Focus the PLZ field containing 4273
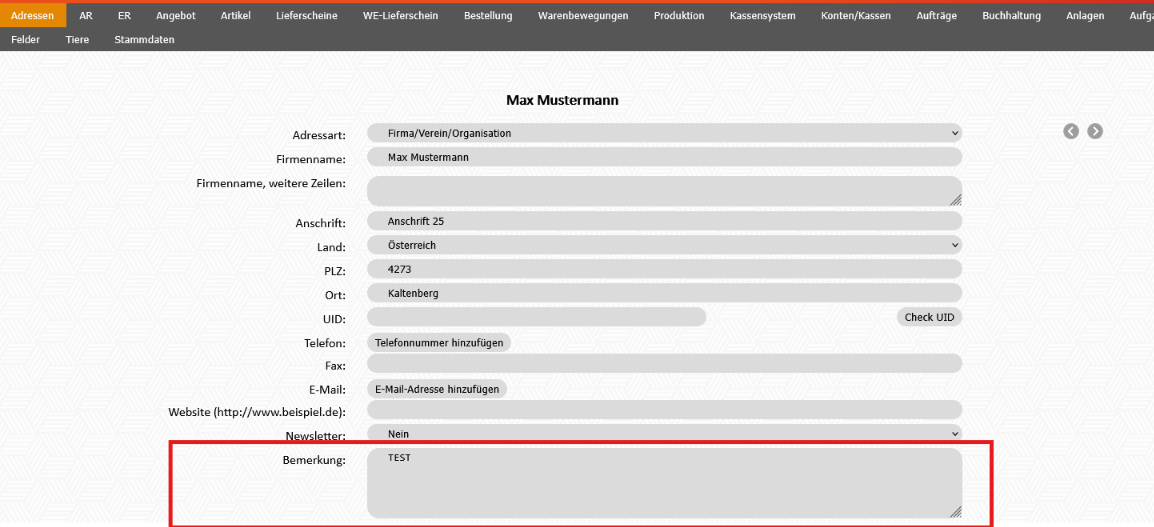Screen dimensions: 1154x527 pos(665,269)
